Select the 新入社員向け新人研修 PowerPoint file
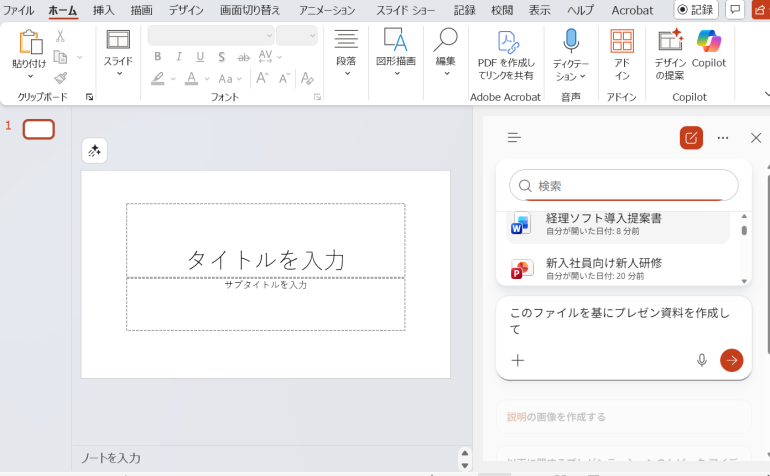 click(618, 269)
